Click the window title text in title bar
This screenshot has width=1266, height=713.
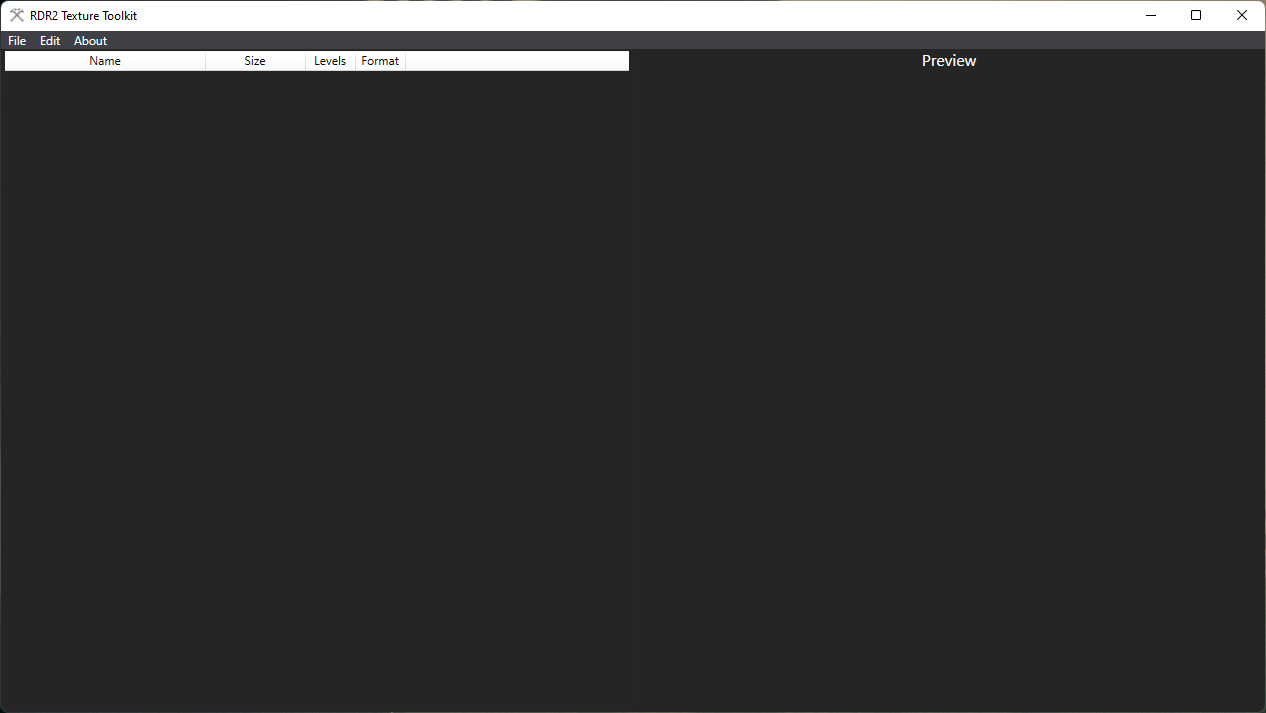[83, 16]
